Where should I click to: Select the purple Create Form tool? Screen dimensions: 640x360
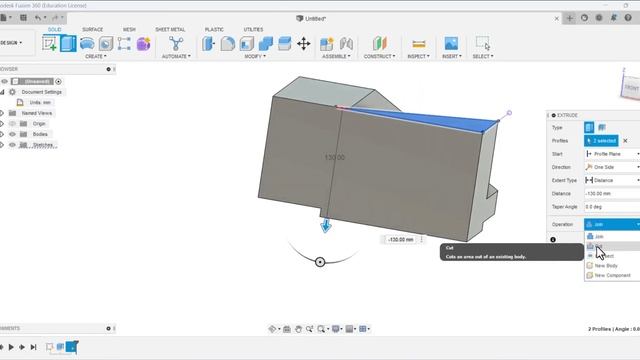(143, 43)
